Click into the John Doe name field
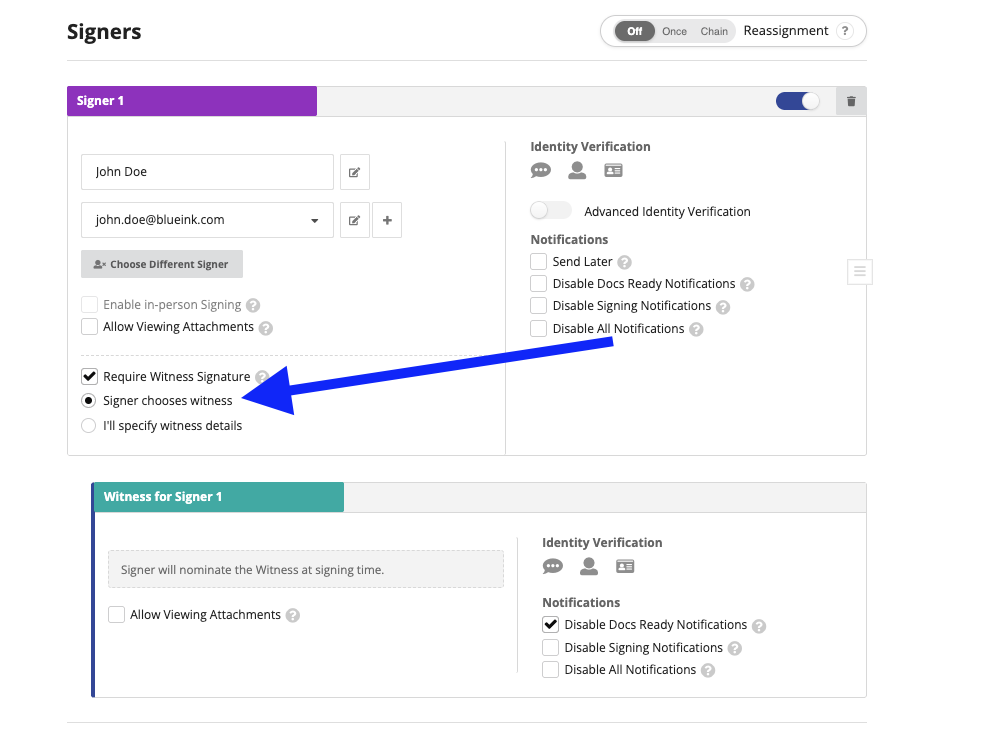Viewport: 1000px width, 736px height. tap(207, 172)
